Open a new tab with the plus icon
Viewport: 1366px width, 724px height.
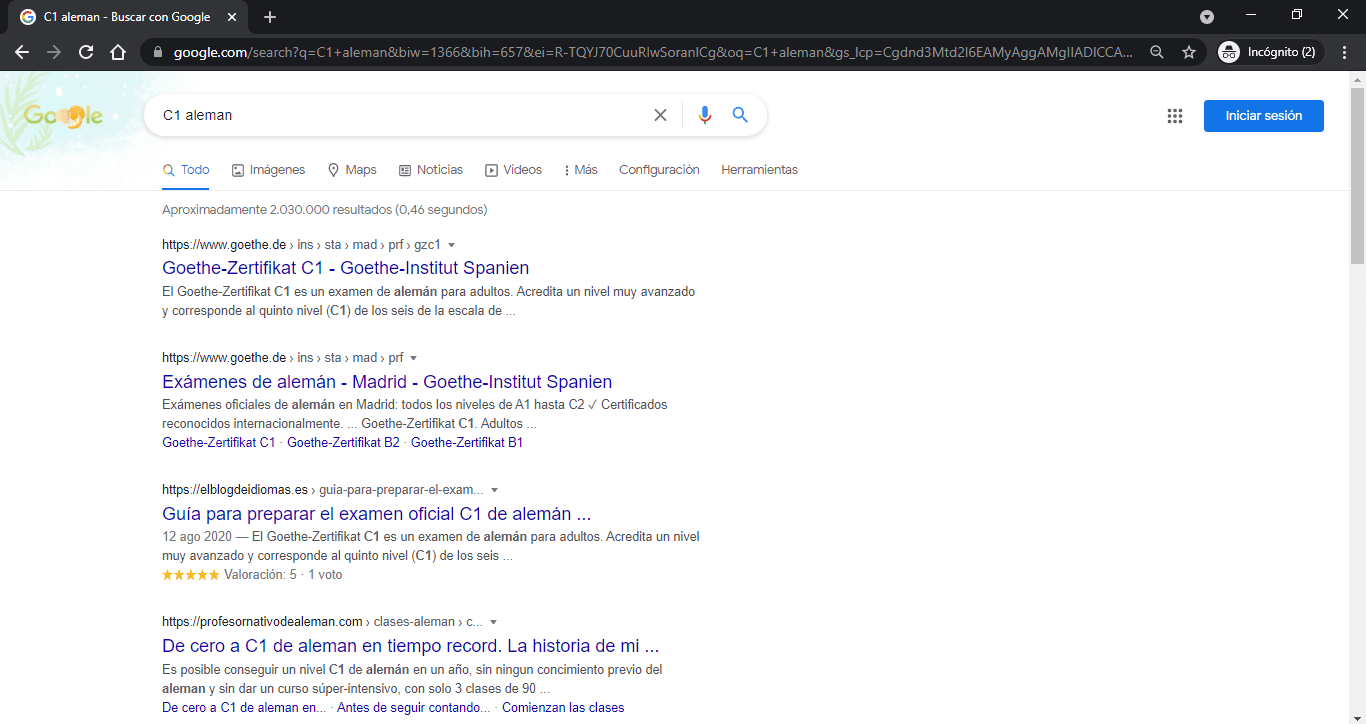(270, 17)
